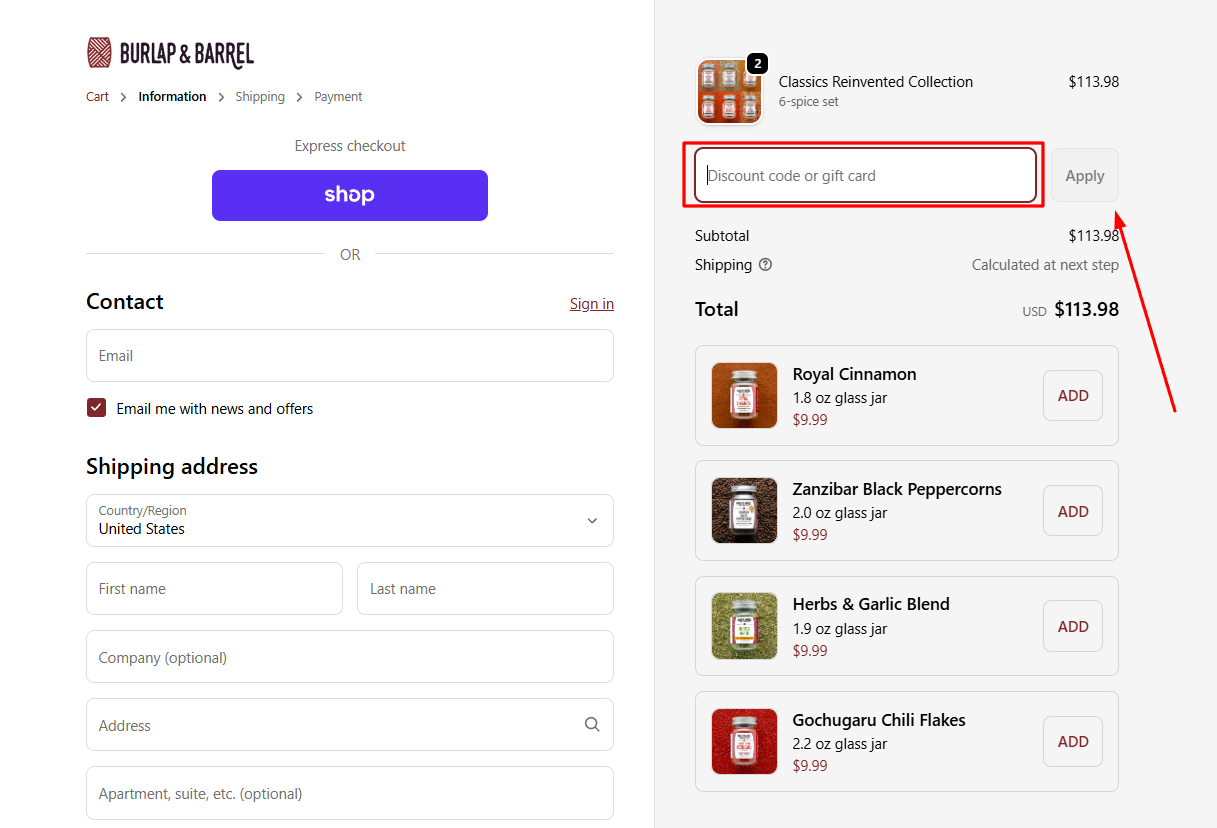Click the Zanzibar Black Peppercorns jar image
Viewport: 1217px width, 828px height.
coord(744,510)
